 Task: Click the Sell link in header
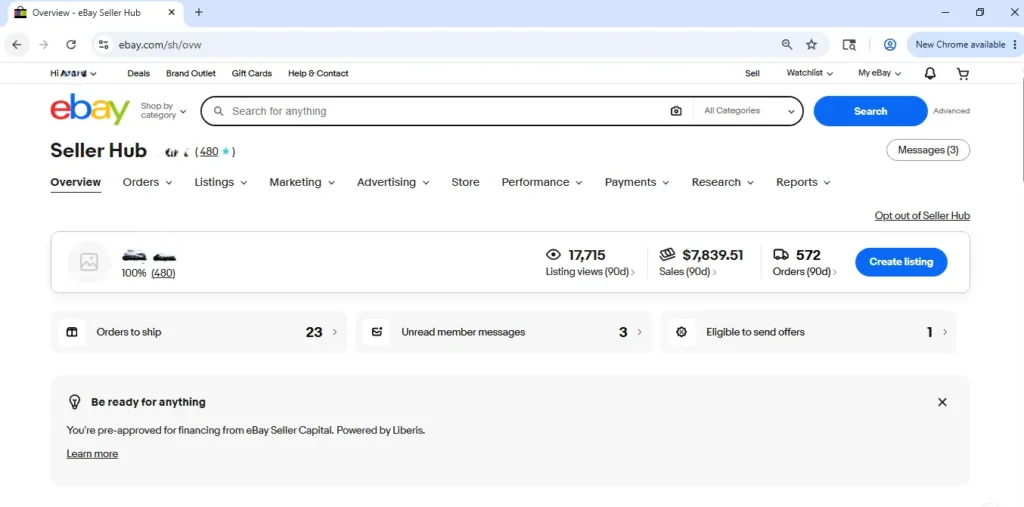(752, 73)
